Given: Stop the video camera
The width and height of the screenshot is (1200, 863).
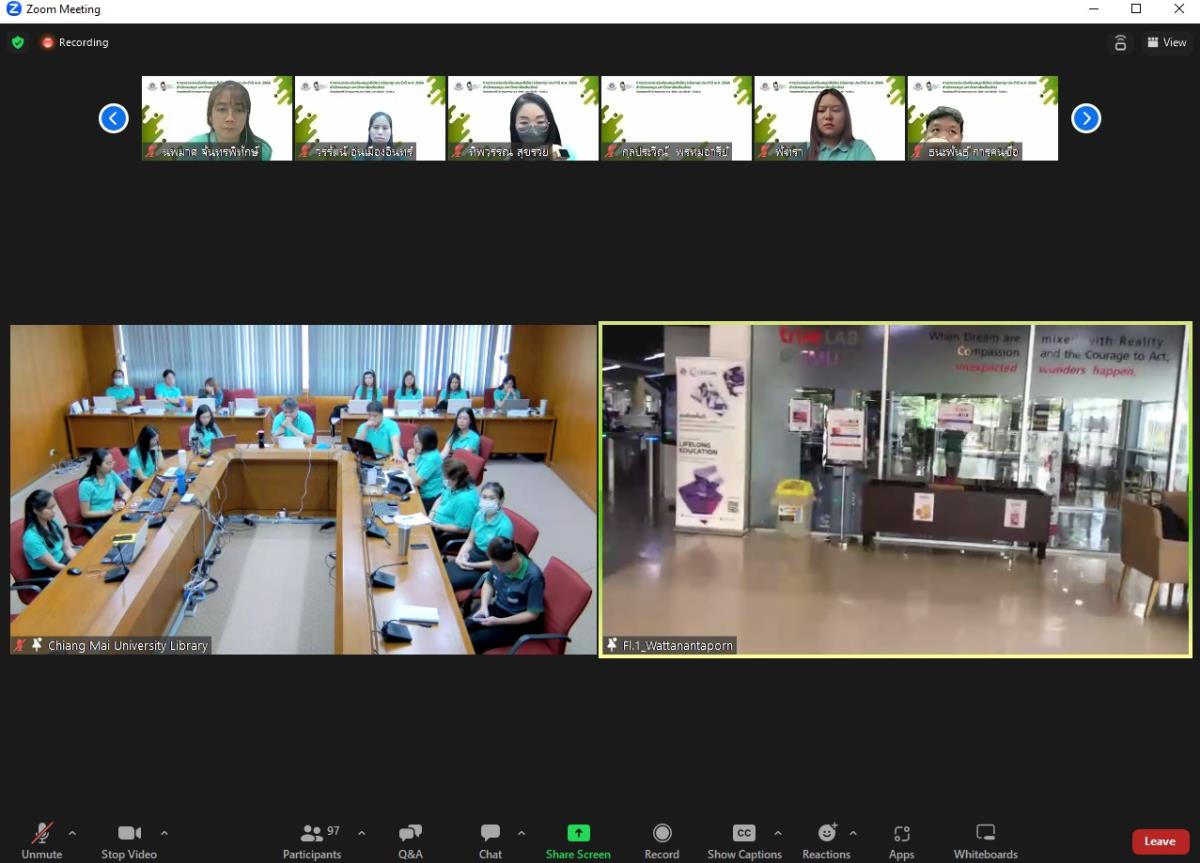Looking at the screenshot, I should (129, 840).
